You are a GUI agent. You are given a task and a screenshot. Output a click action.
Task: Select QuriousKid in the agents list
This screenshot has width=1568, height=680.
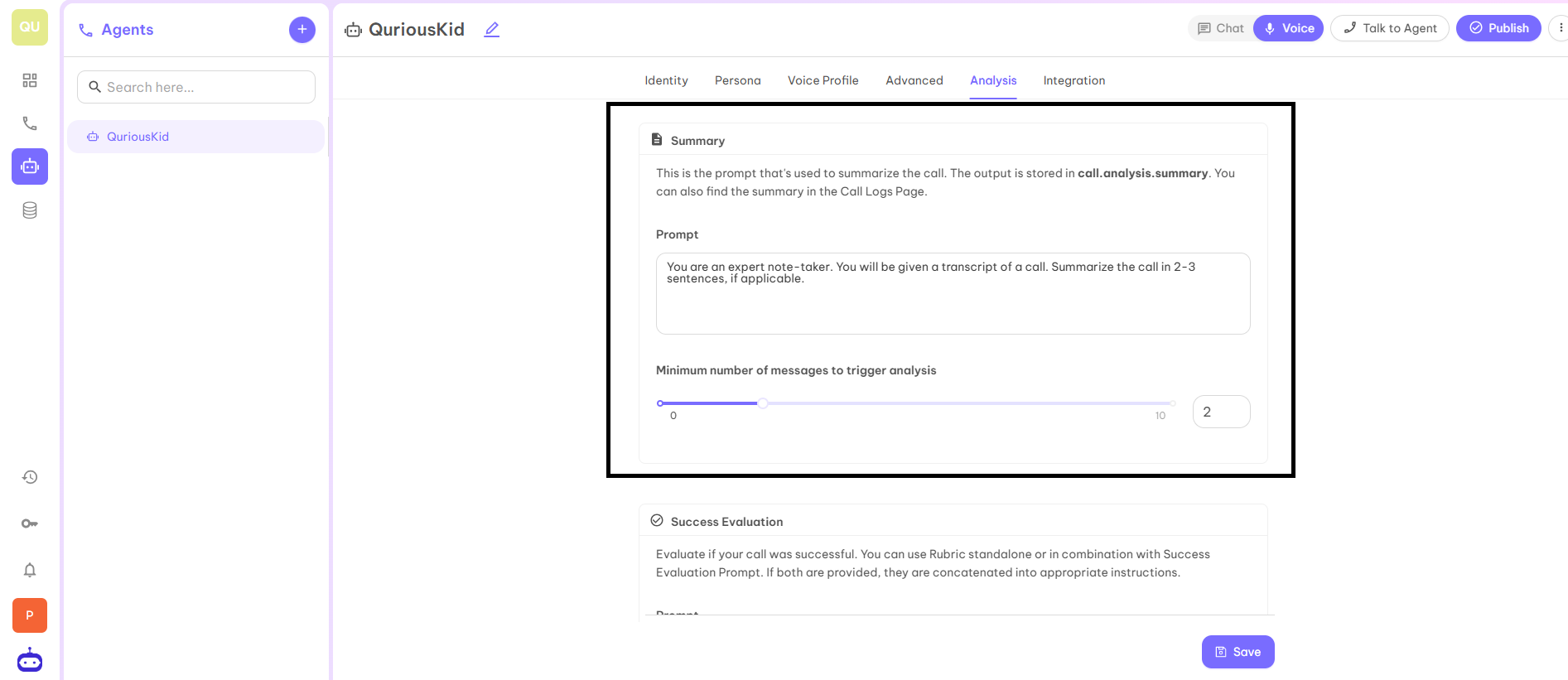click(195, 137)
